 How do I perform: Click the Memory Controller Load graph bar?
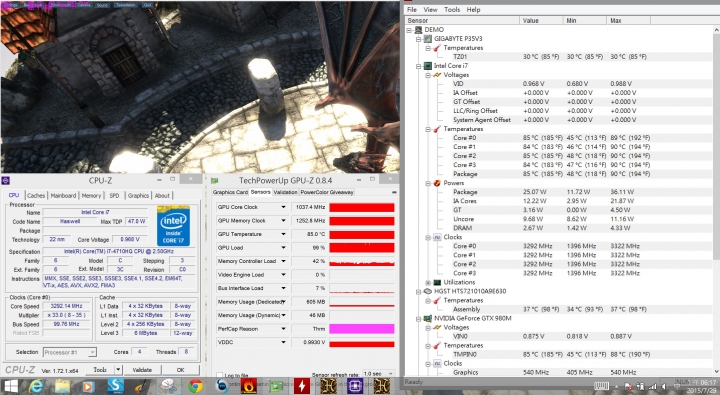point(362,261)
